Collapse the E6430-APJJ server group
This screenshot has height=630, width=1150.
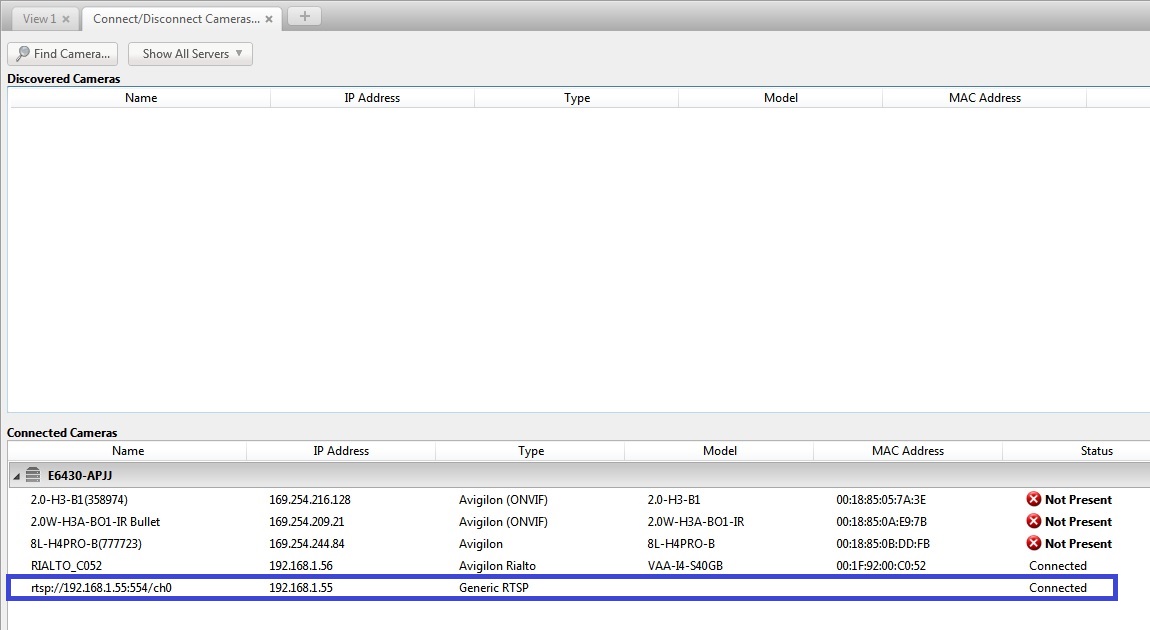tap(16, 476)
